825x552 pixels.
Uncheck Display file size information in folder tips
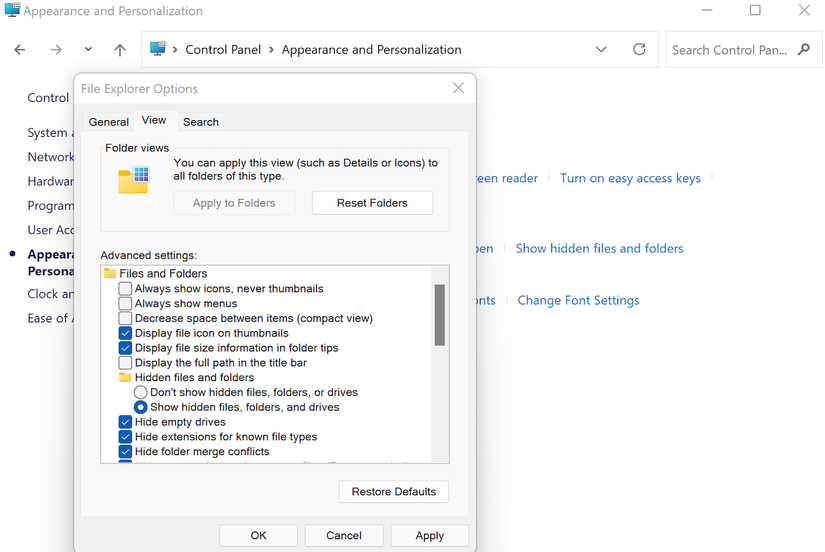click(x=125, y=348)
